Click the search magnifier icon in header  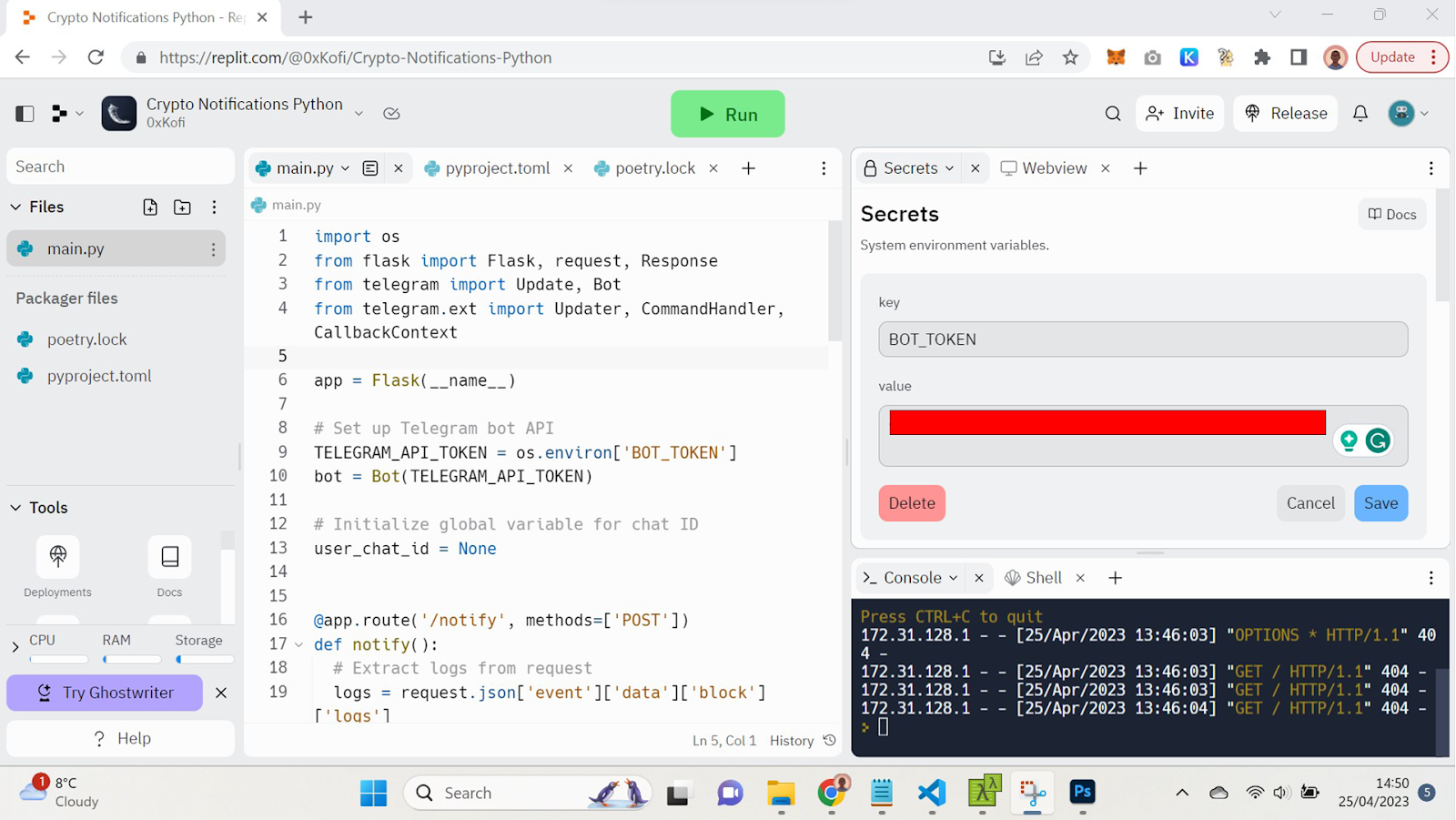[1113, 114]
